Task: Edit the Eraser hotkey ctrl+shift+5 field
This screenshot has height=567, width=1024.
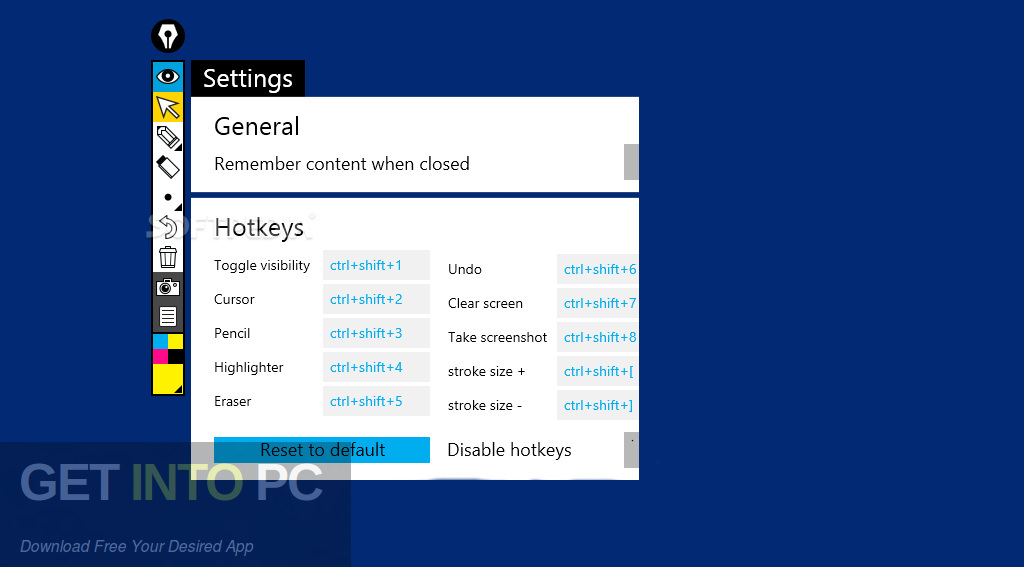Action: (x=376, y=401)
